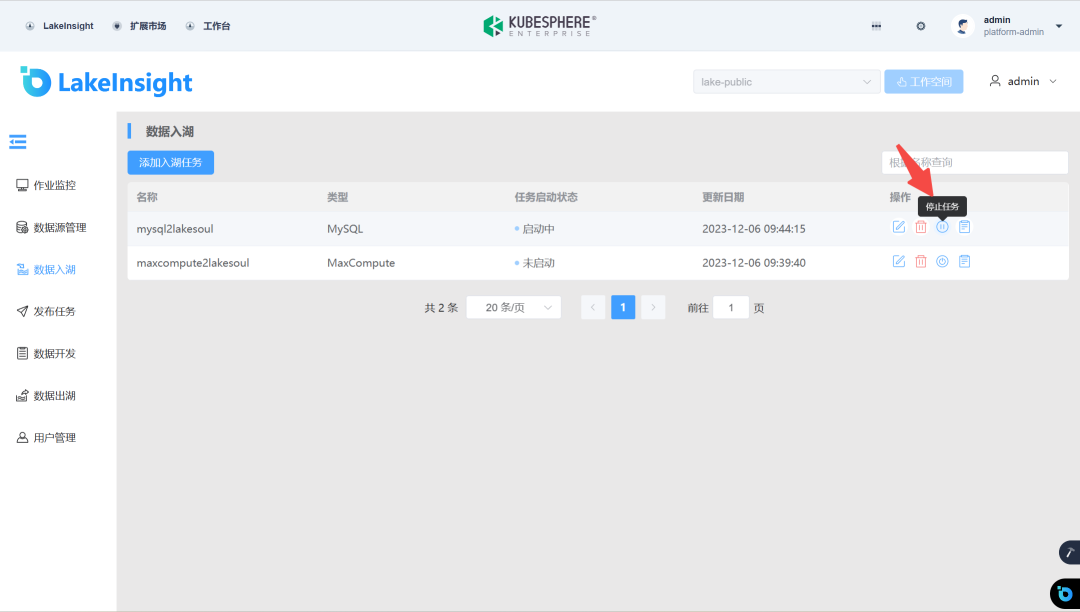Open the lake-public workspace dropdown
1080x612 pixels.
tap(787, 82)
